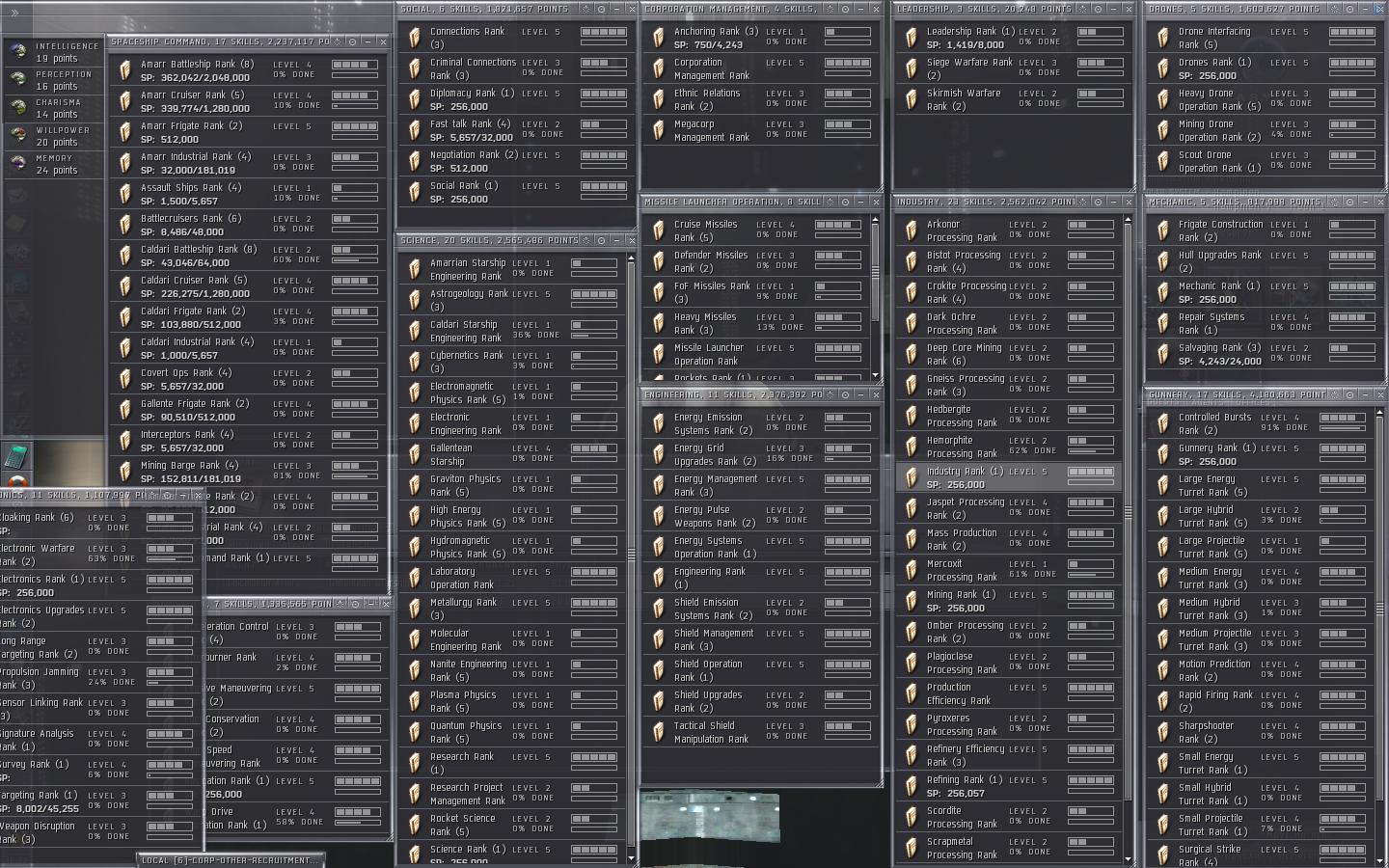Open circle options icon on Spaceship Command window
This screenshot has width=1389, height=868.
click(x=352, y=41)
